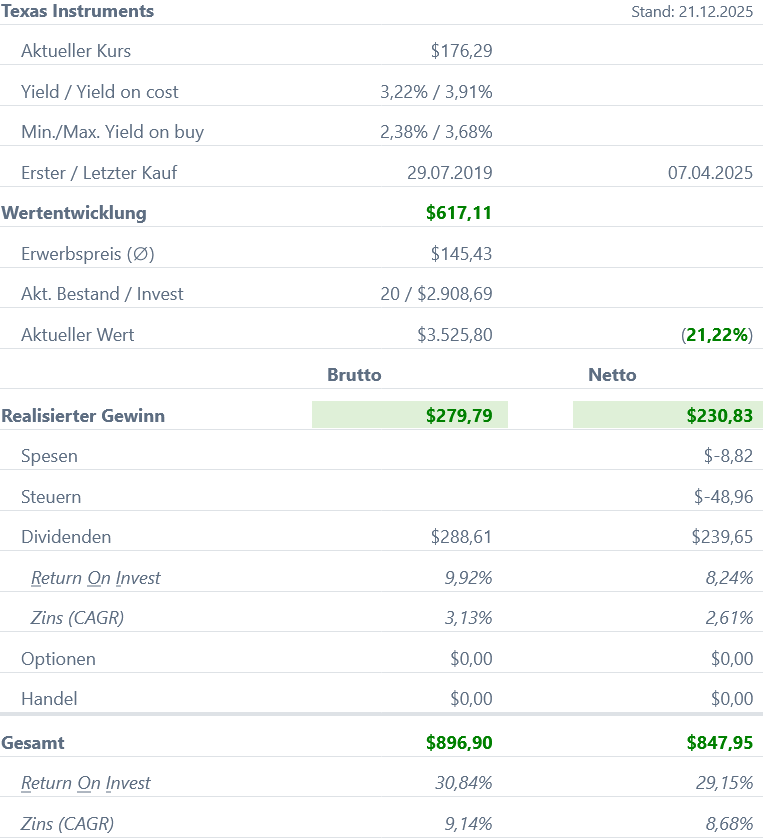
Task: Click the highlighted $279,79 Brutto gain cell
Action: (459, 416)
